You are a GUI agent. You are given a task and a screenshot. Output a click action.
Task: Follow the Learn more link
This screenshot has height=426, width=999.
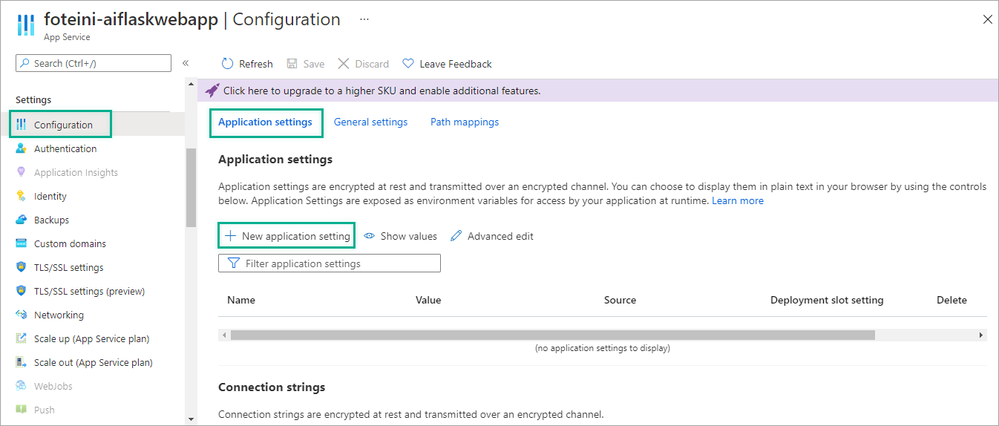[738, 201]
